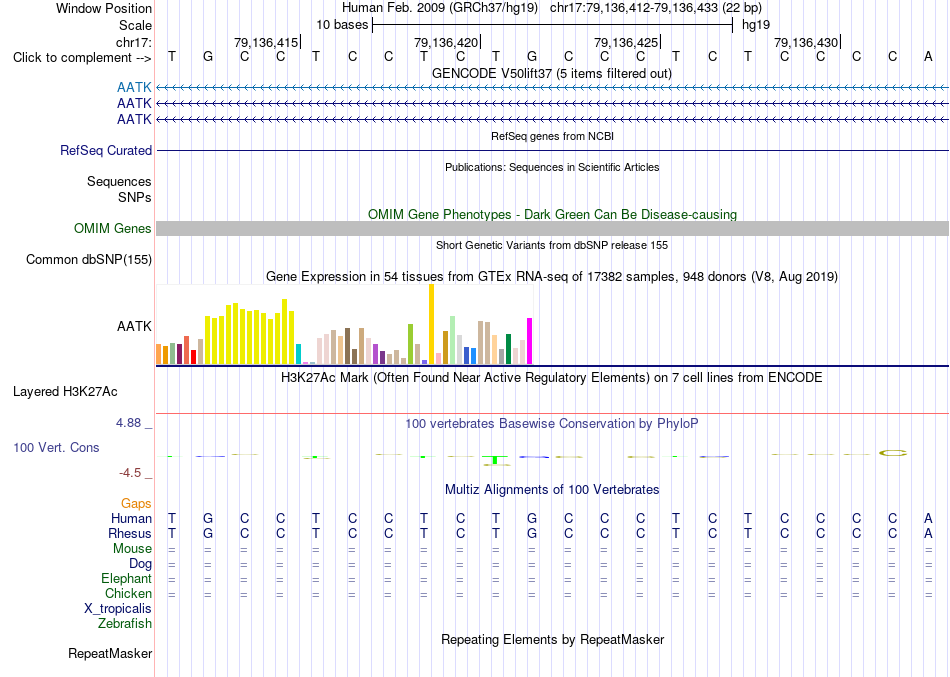Click the gray OMIM Genes bar
The image size is (950, 677).
552,228
